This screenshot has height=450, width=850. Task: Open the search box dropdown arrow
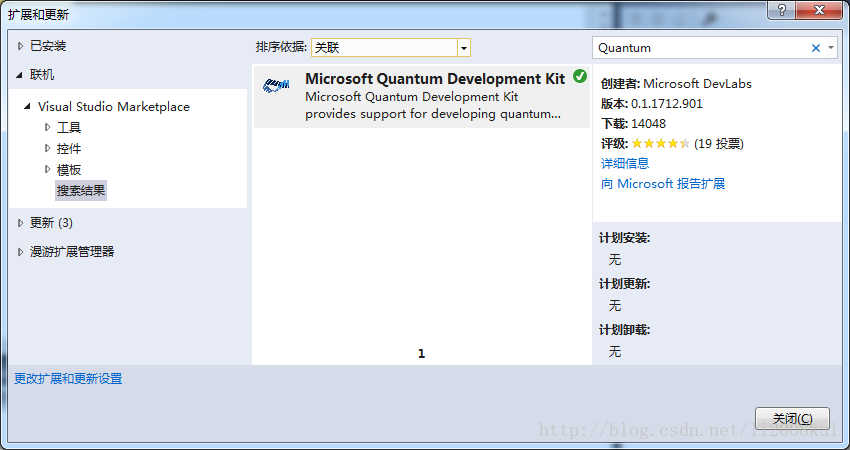(831, 48)
